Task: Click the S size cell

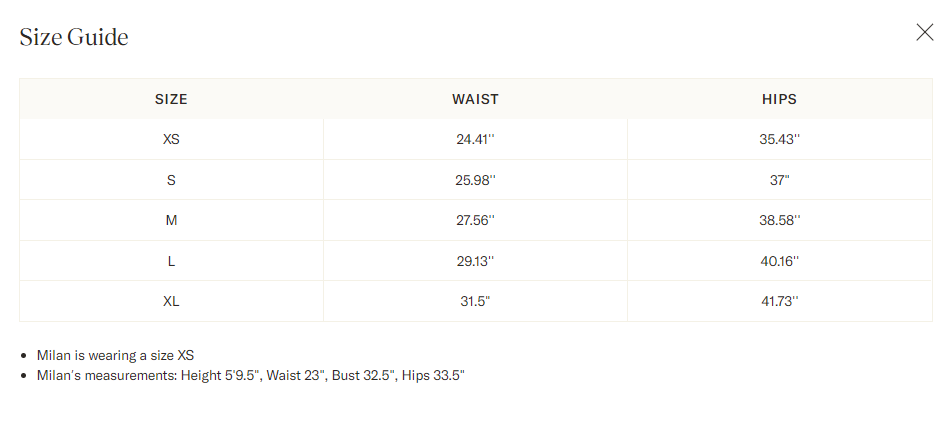Action: 171,180
